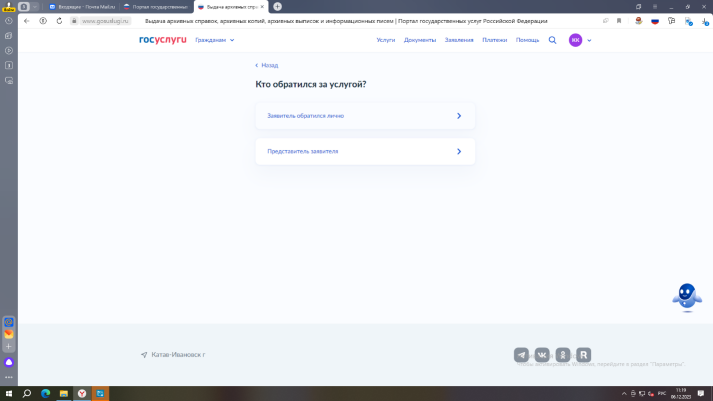Open the Документы menu item
Screen dimensions: 713x401
pos(420,40)
